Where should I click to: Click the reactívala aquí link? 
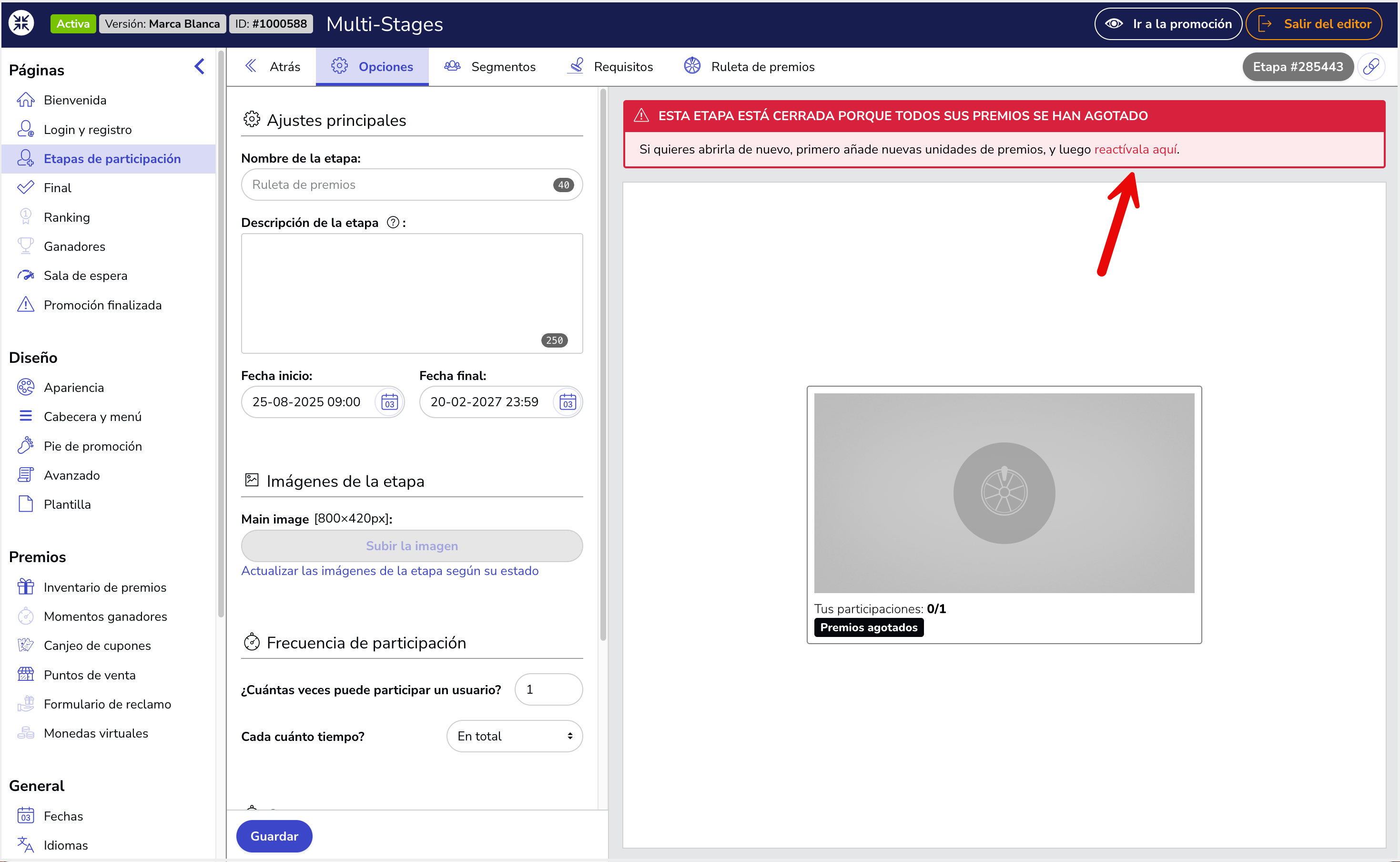click(1135, 149)
